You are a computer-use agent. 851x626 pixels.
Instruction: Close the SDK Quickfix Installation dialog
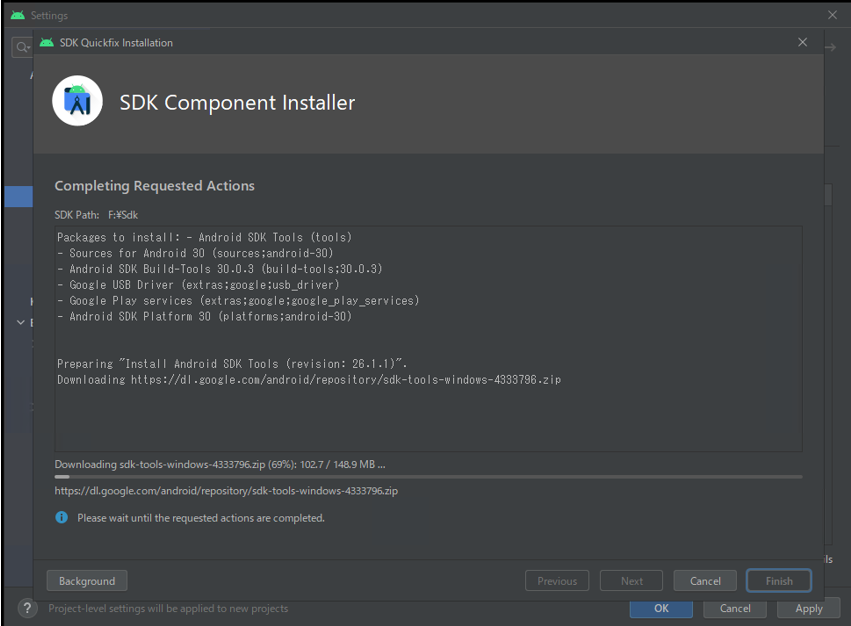click(x=803, y=42)
